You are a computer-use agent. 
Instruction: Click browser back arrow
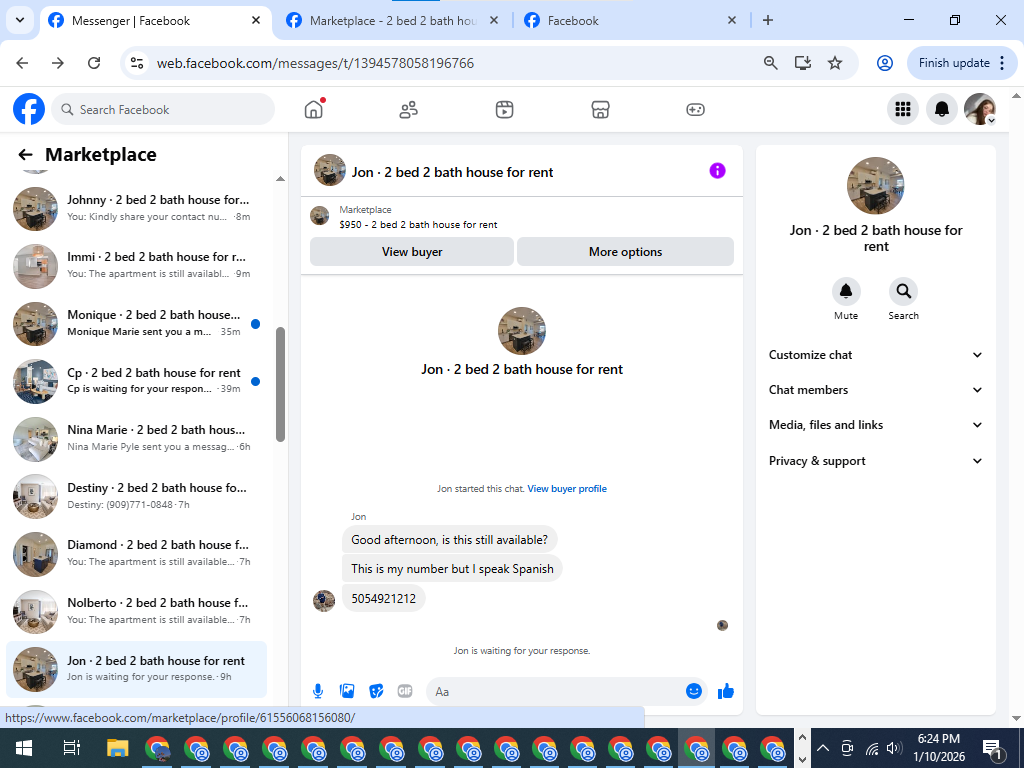(22, 63)
